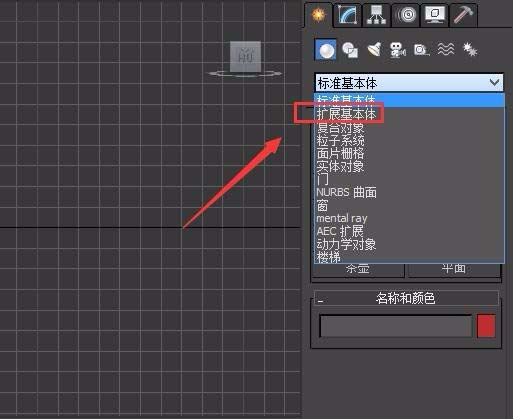Switch to the Motion panel tab
The image size is (513, 419).
coord(406,15)
